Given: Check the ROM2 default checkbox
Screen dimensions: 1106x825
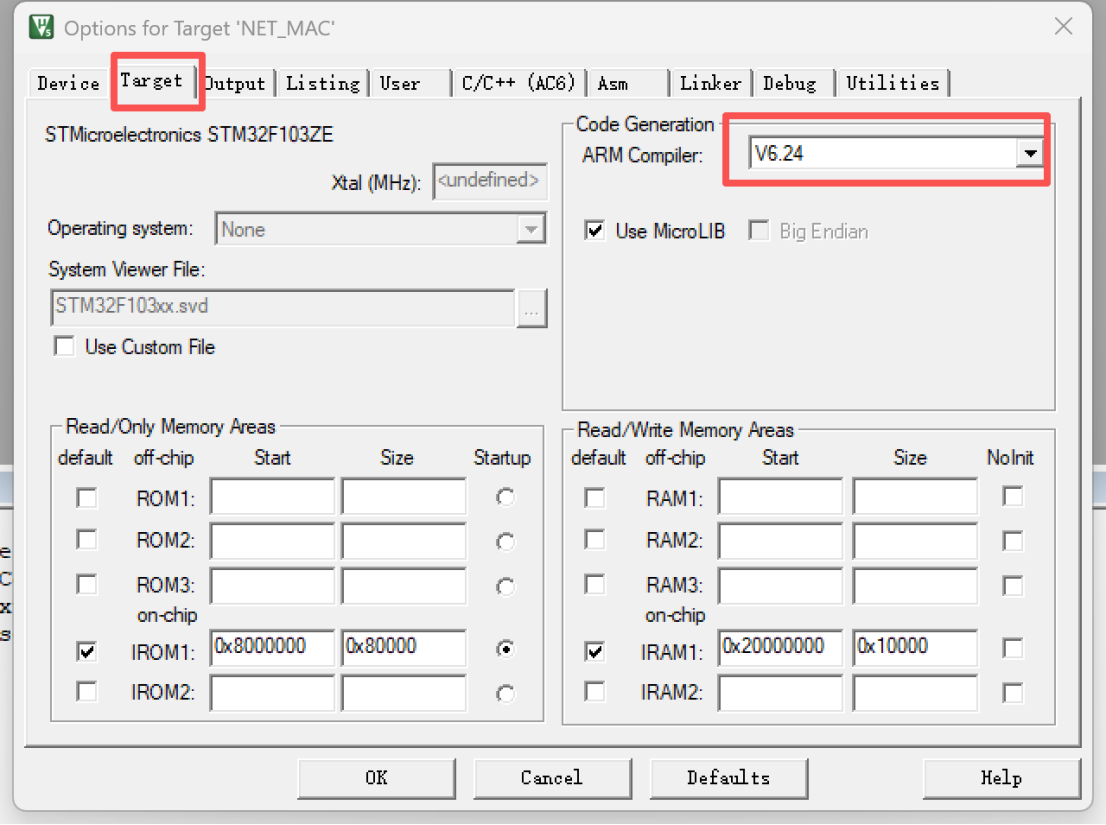Looking at the screenshot, I should (87, 540).
